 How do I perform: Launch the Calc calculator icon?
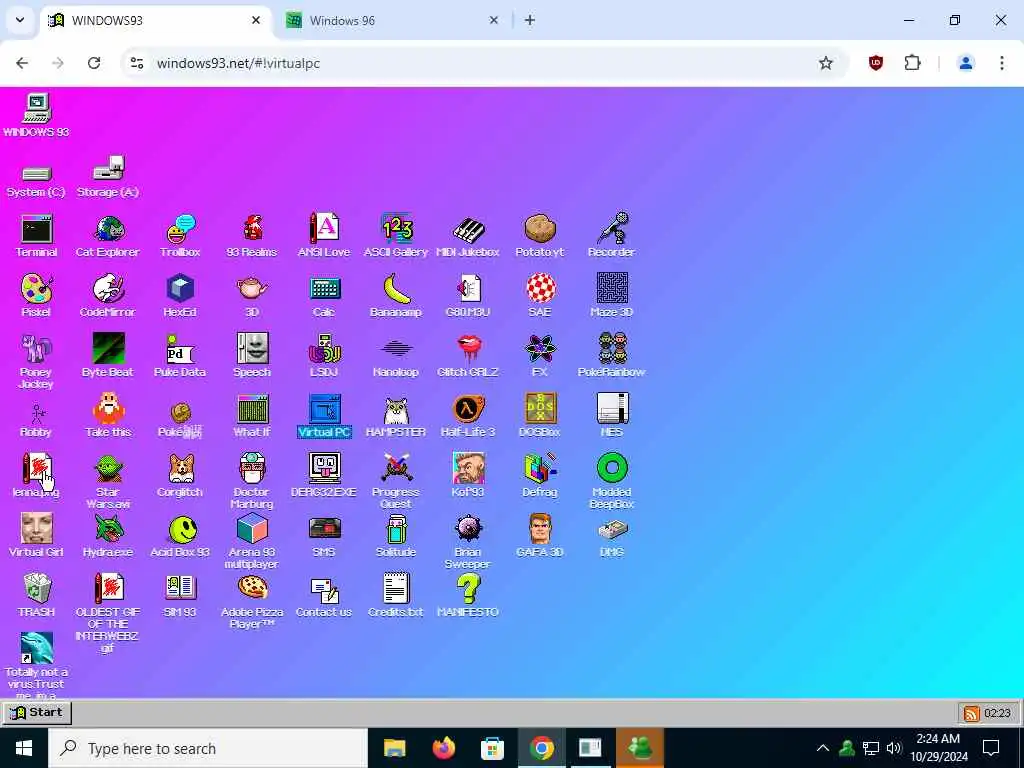coord(324,295)
